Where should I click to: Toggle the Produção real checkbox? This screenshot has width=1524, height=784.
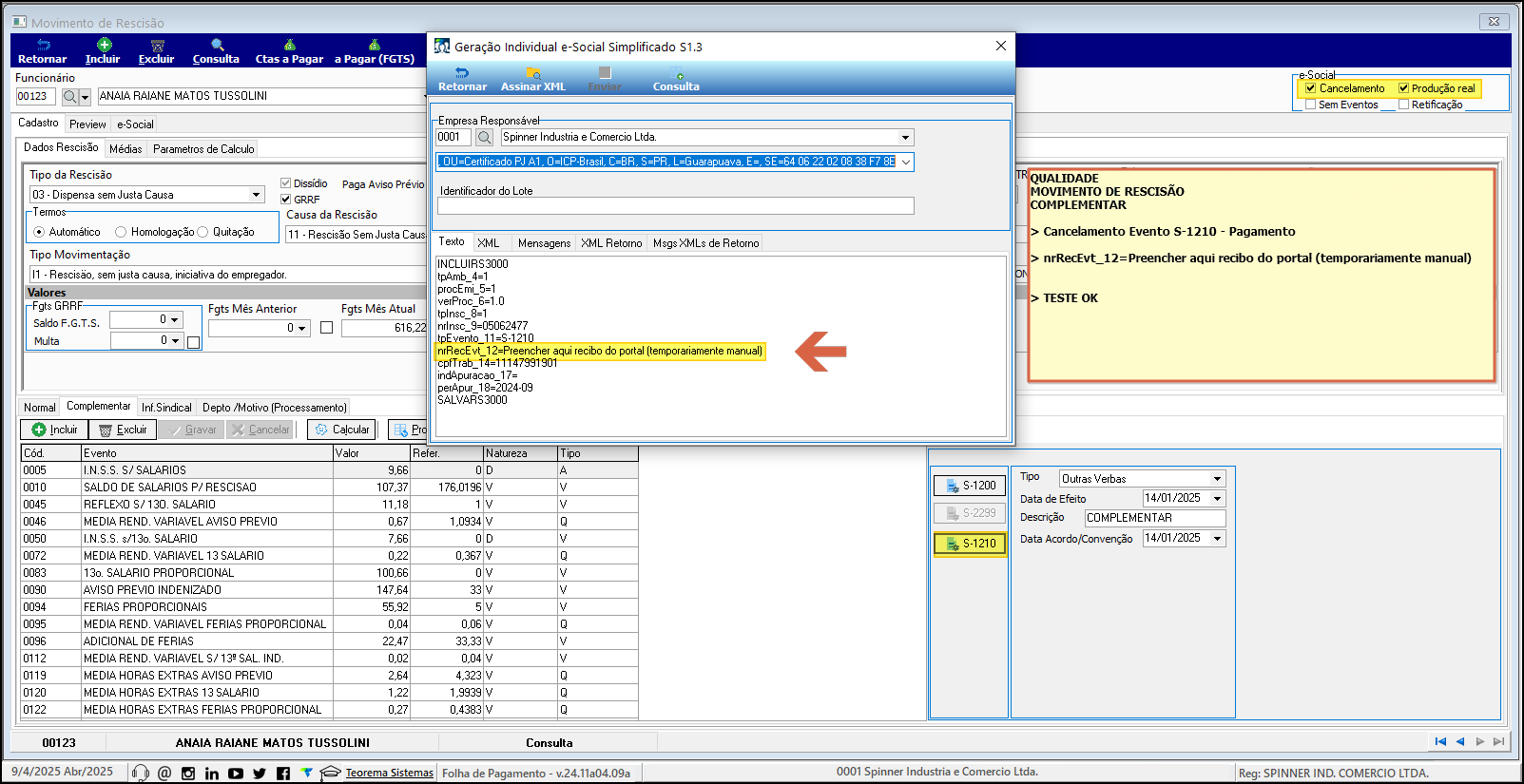1403,88
